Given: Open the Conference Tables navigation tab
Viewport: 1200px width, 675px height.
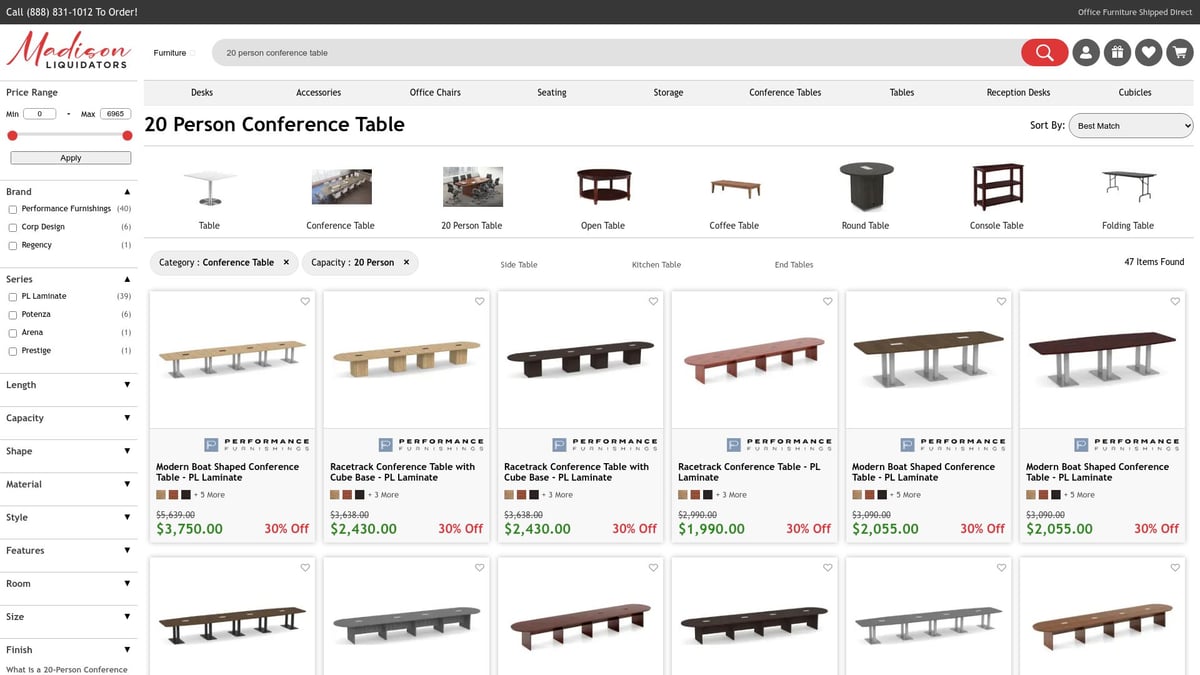Looking at the screenshot, I should (784, 91).
